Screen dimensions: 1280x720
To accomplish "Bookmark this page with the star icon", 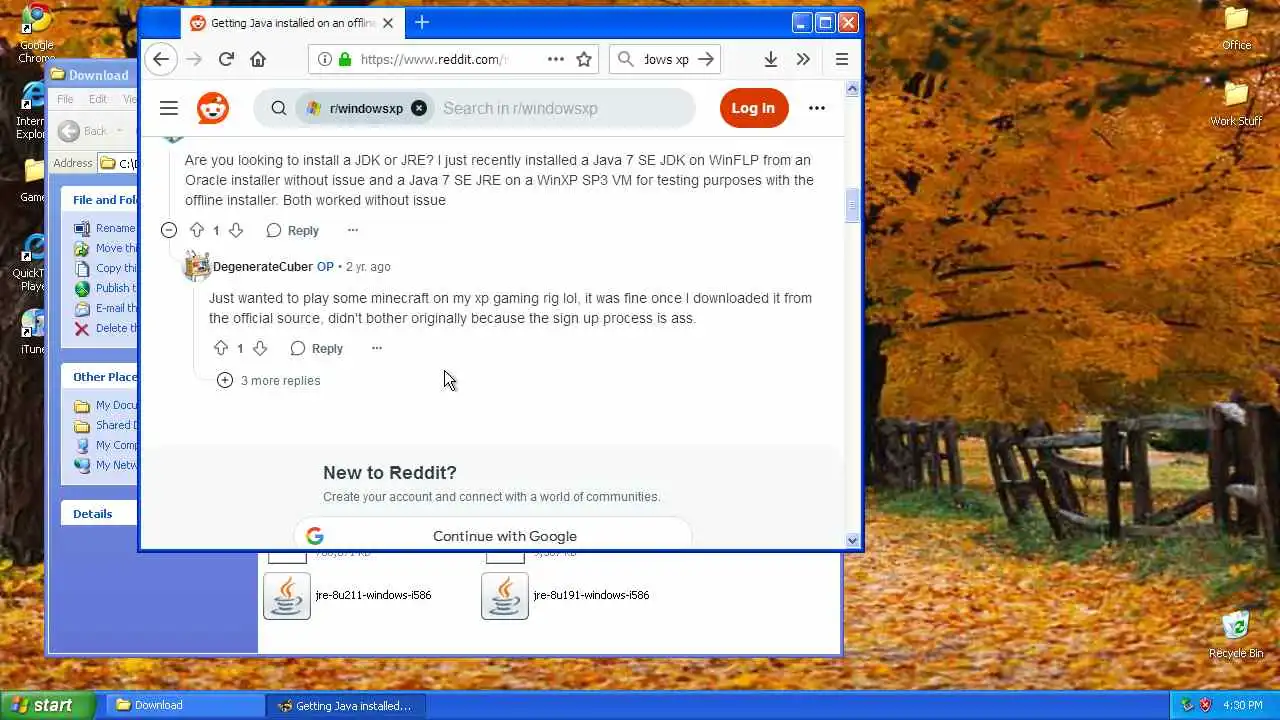I will pos(584,59).
